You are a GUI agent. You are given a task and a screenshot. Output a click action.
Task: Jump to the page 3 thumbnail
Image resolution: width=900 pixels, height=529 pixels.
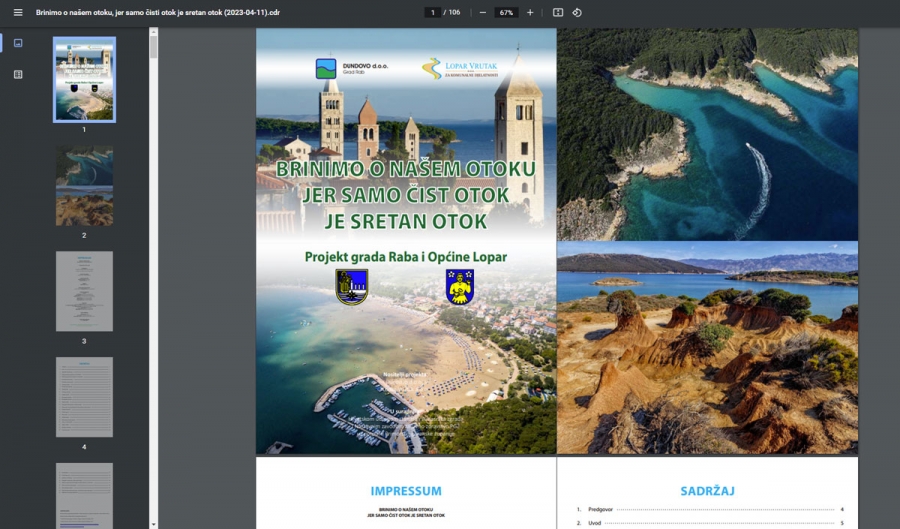[x=84, y=291]
